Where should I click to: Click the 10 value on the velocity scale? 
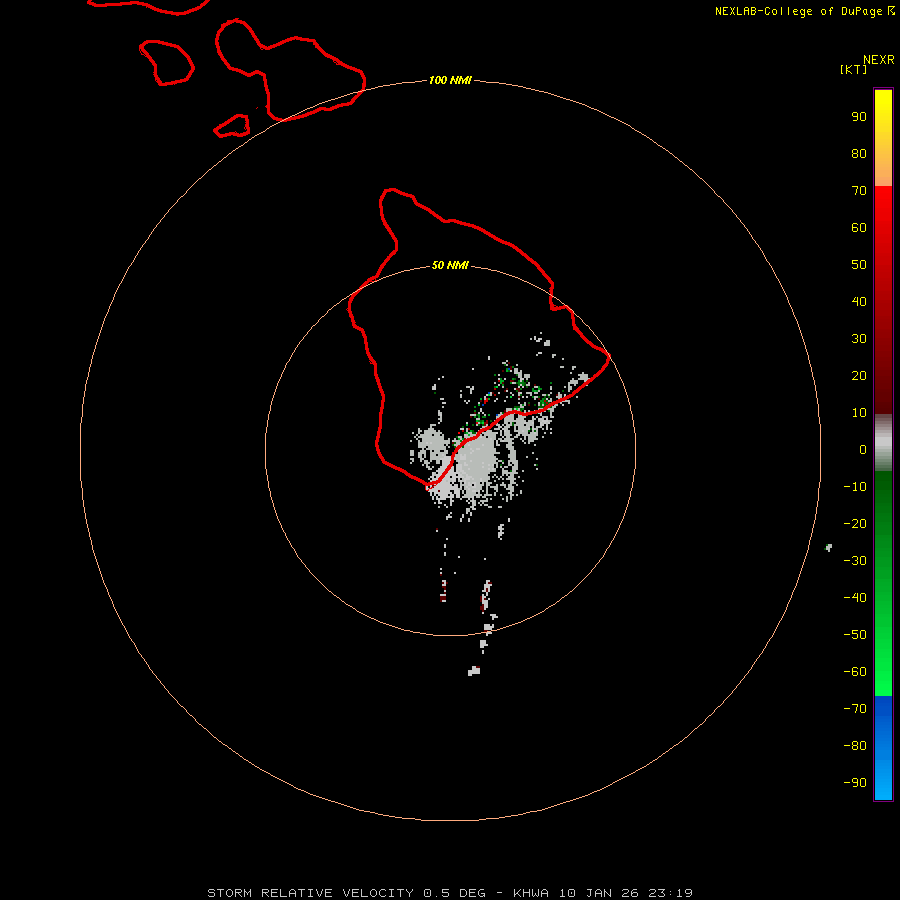coord(859,413)
